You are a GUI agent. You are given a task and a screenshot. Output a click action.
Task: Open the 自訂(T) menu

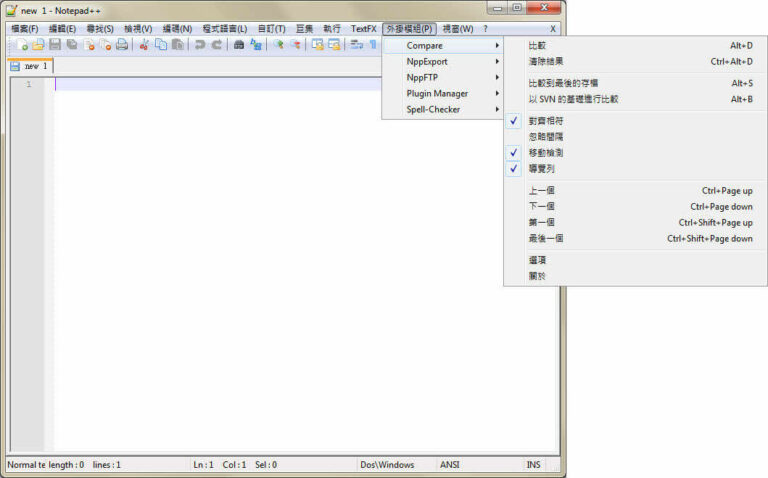click(271, 29)
